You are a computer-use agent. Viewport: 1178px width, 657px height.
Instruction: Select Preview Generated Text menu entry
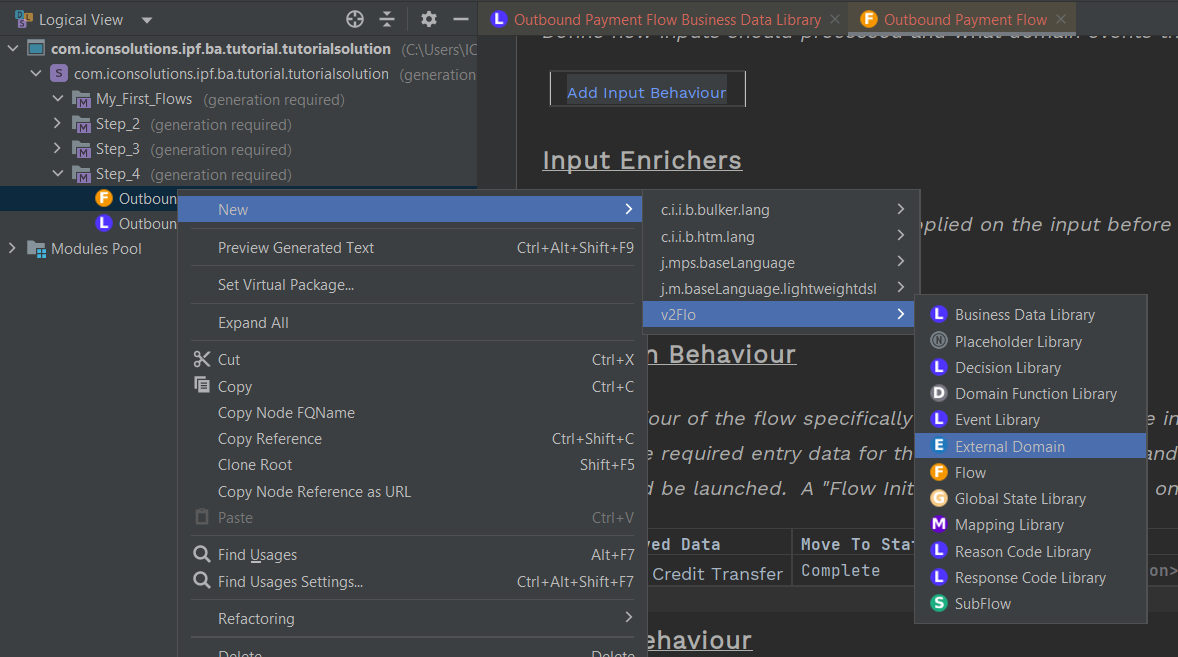(x=296, y=247)
